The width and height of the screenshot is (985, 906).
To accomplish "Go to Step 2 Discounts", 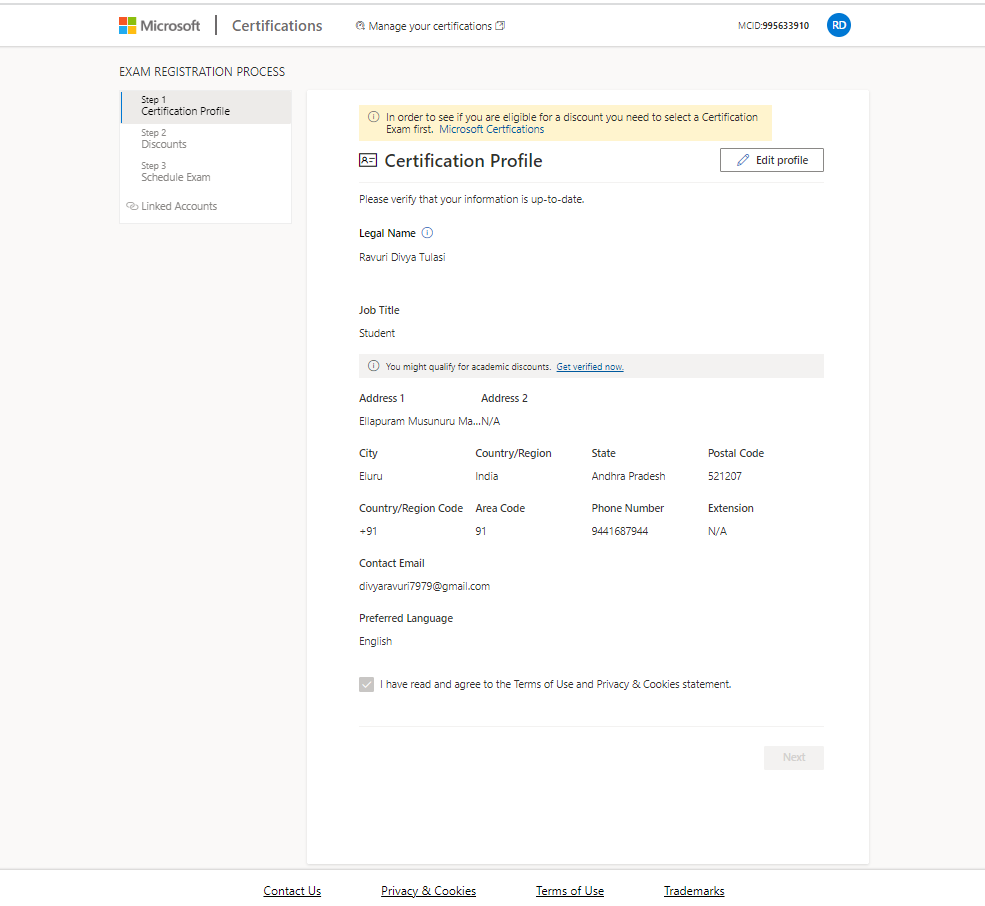I will [206, 139].
